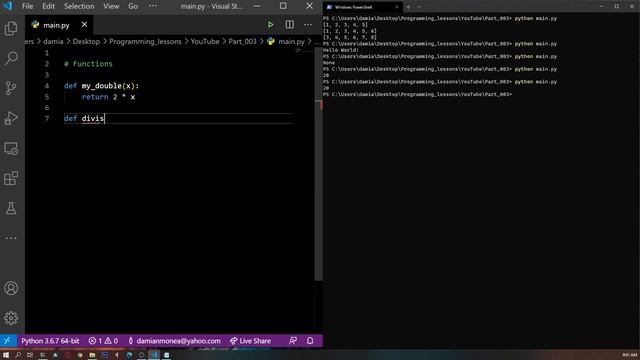Switch to VS Code taskbar icon
The width and height of the screenshot is (640, 360).
click(x=154, y=355)
